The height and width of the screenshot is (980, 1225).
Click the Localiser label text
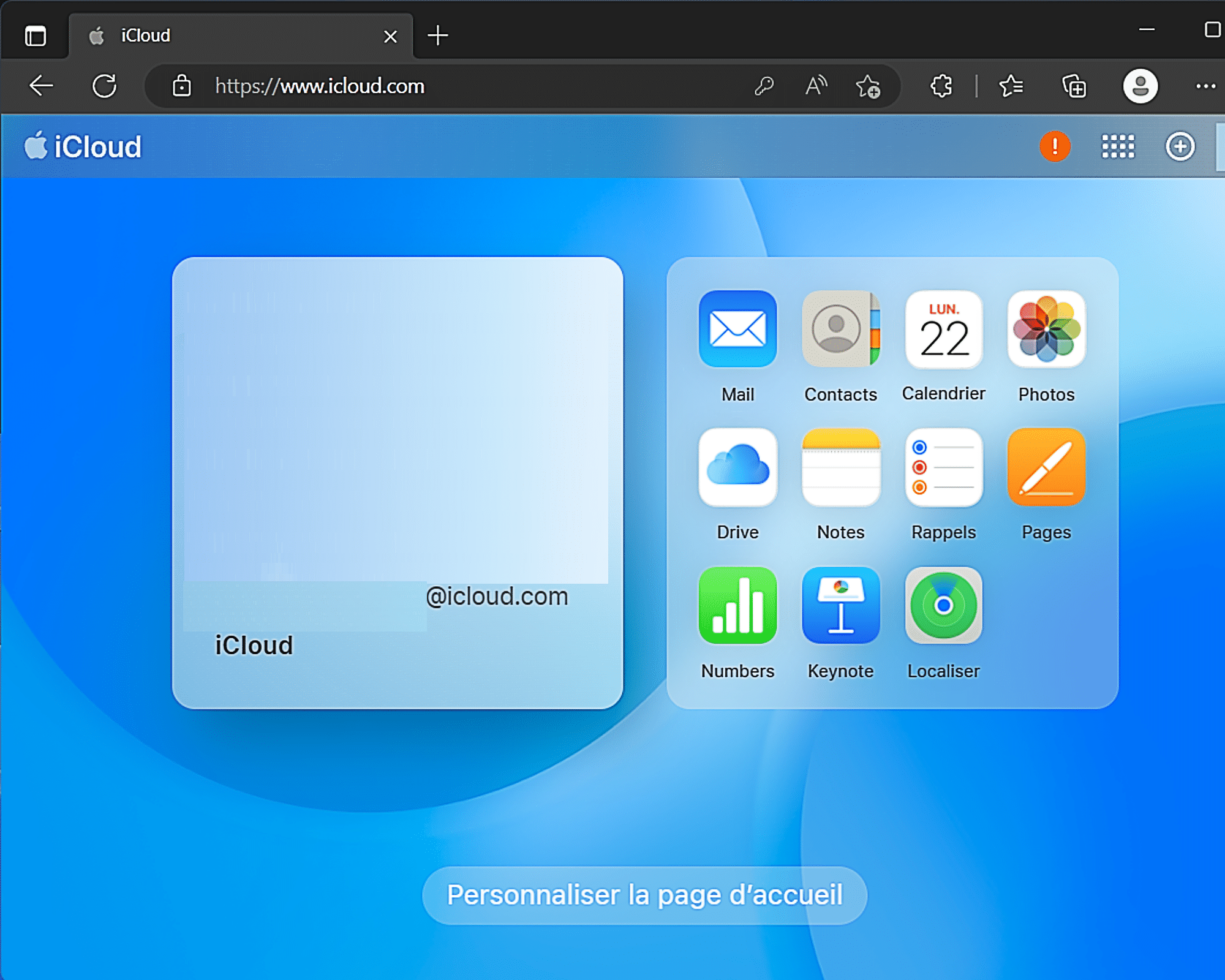click(943, 671)
